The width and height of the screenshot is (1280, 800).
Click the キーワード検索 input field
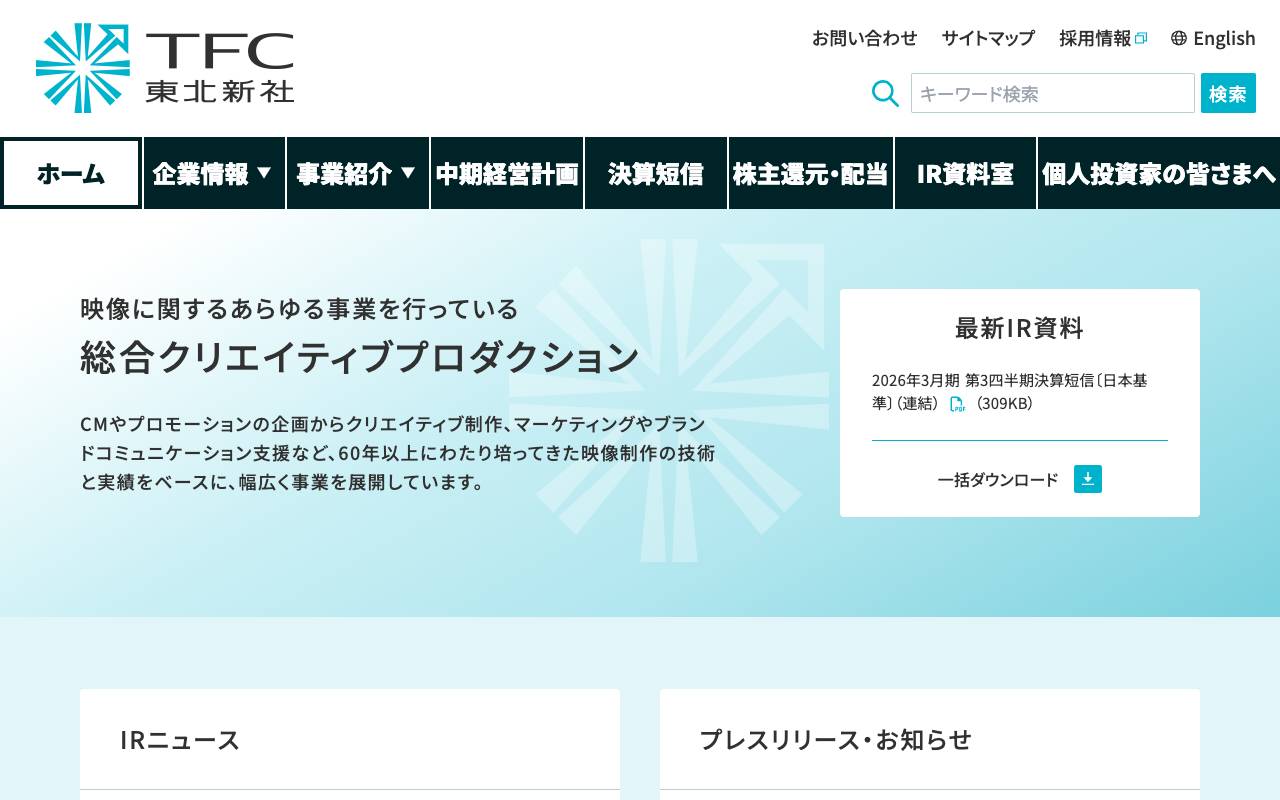(x=1050, y=93)
